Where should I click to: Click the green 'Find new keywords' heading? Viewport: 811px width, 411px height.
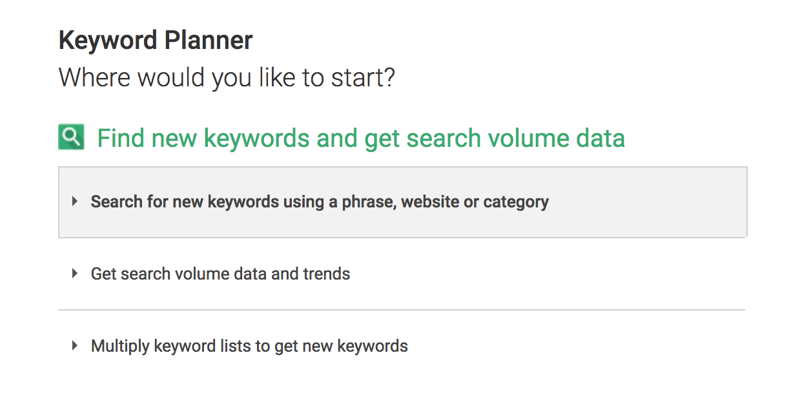360,137
